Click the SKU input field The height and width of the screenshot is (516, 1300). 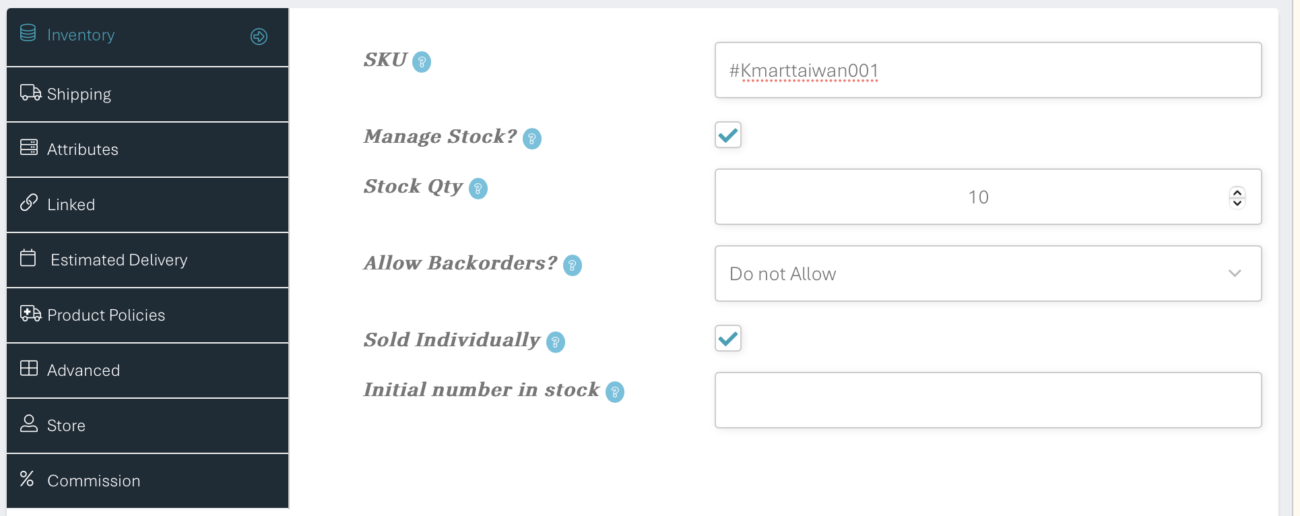(x=988, y=70)
